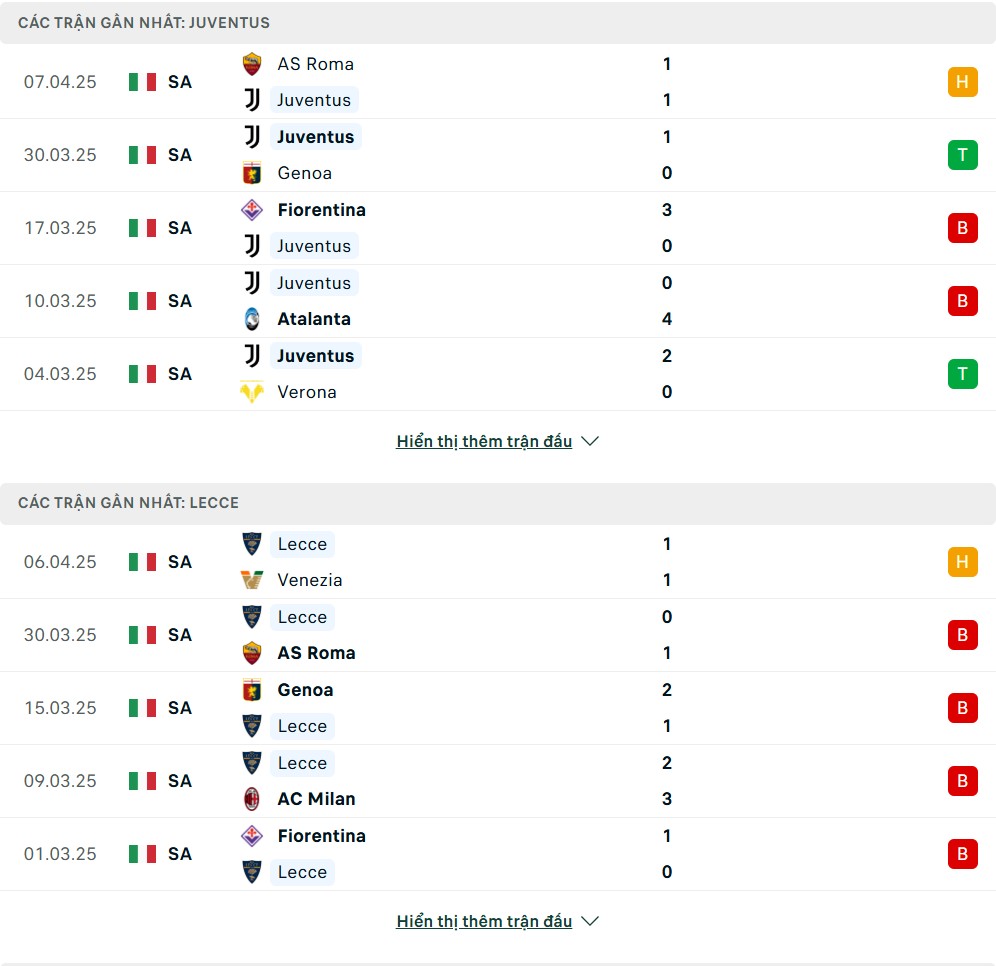996x966 pixels.
Task: Open the Juventus vs Atalanta 0-4 match row
Action: [x=498, y=301]
